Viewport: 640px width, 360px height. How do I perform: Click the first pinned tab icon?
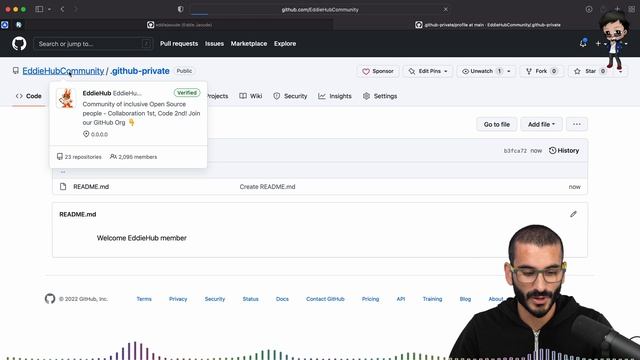click(4, 25)
